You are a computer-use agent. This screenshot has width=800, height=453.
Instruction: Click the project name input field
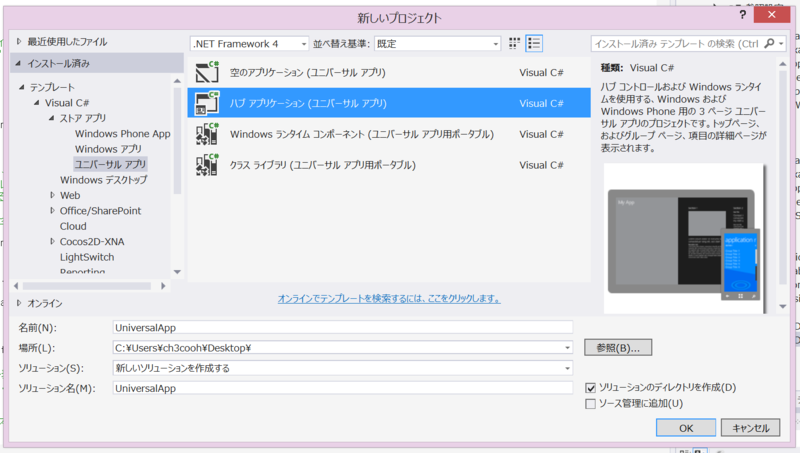point(342,328)
